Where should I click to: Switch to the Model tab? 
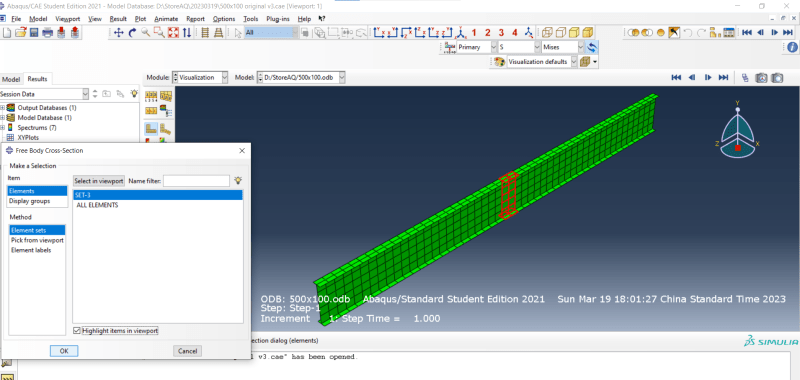pos(11,79)
